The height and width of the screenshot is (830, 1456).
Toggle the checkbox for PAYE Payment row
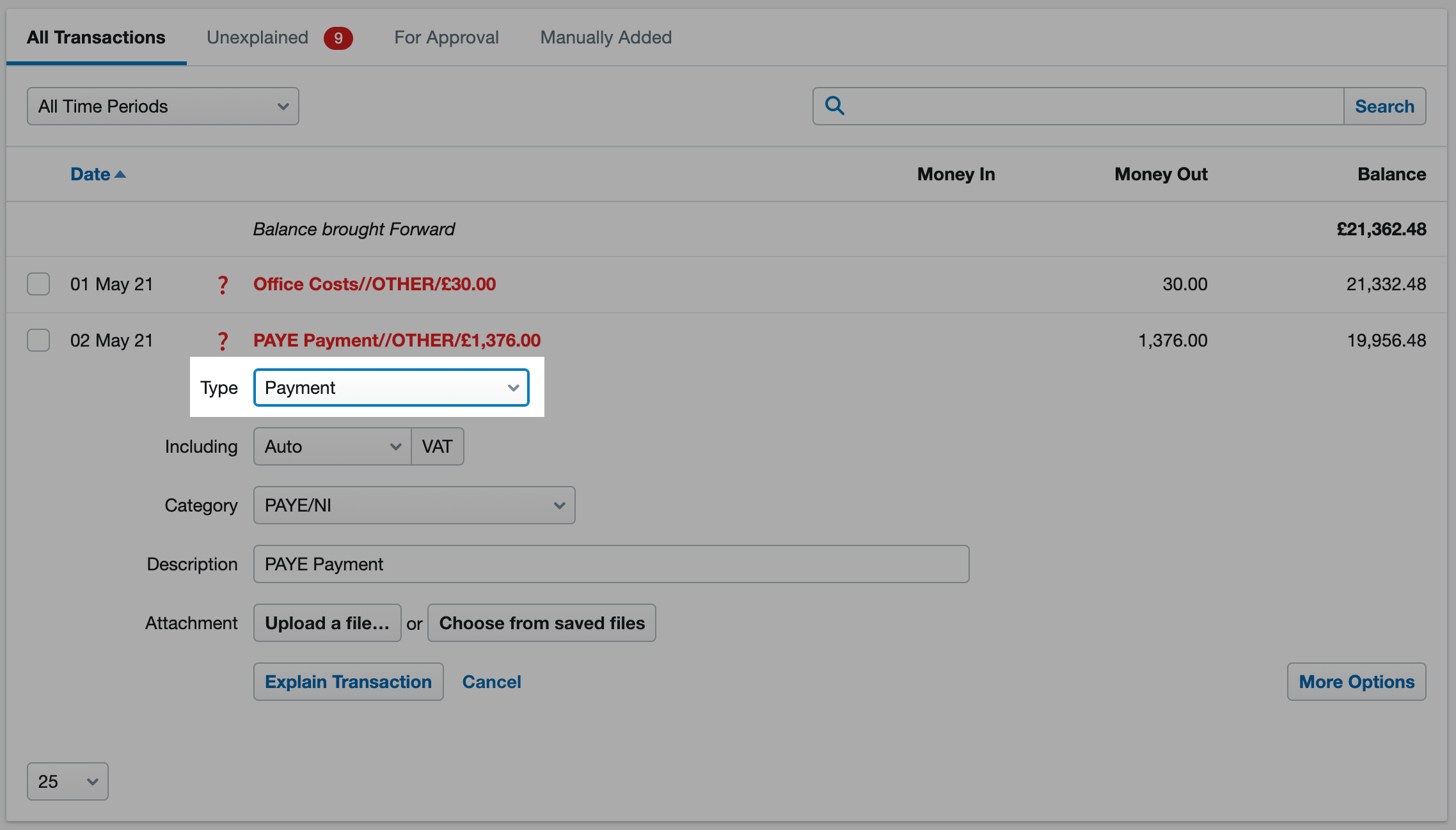point(37,339)
